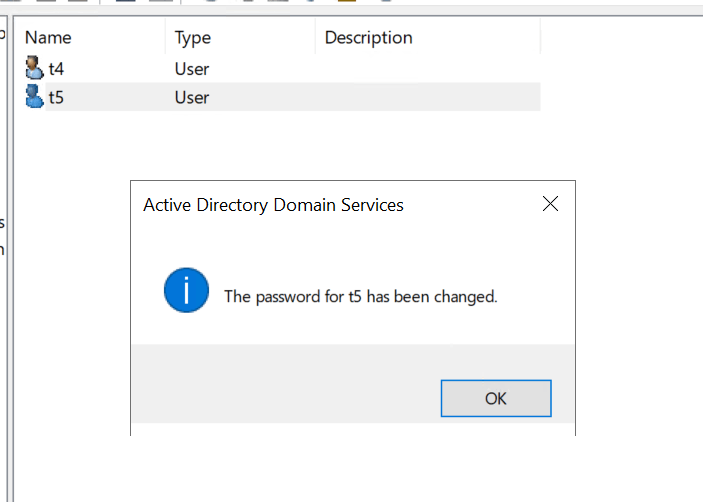Close the Active Directory Domain Services dialog

coord(550,204)
